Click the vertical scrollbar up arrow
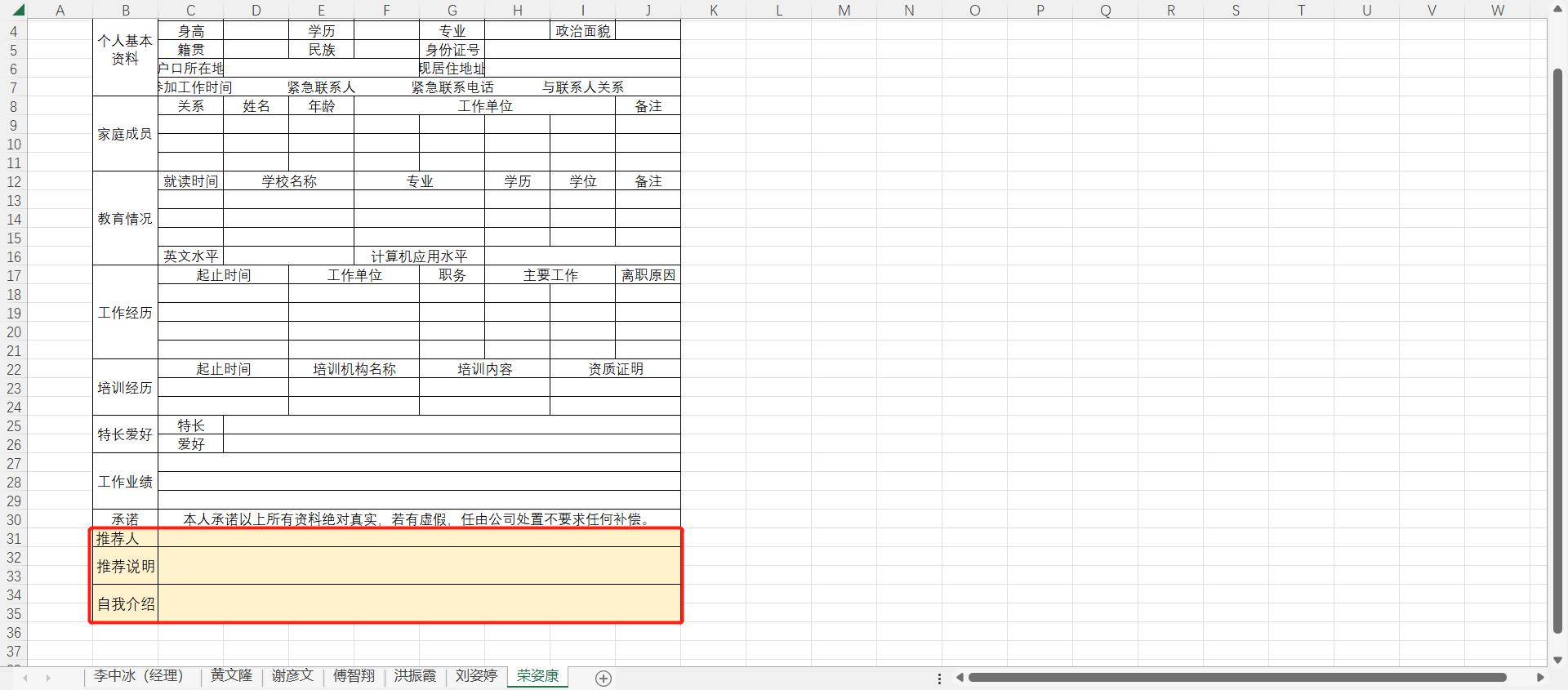Screen dimensions: 1568x690 coord(1557,10)
